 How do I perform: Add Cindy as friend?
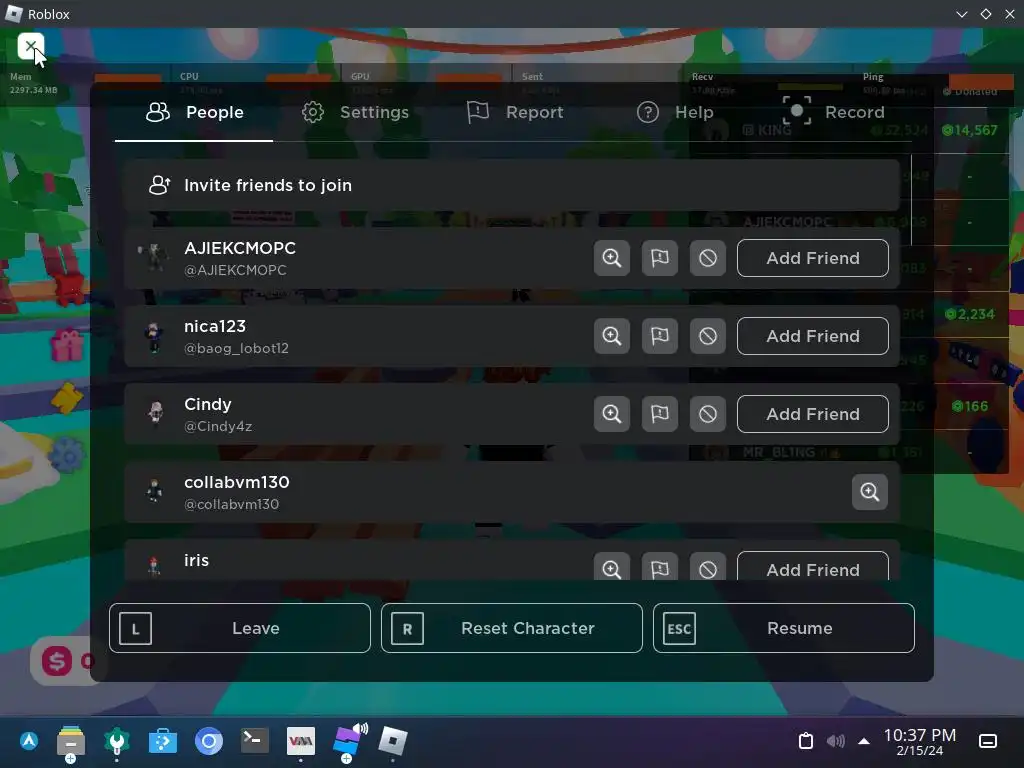812,414
